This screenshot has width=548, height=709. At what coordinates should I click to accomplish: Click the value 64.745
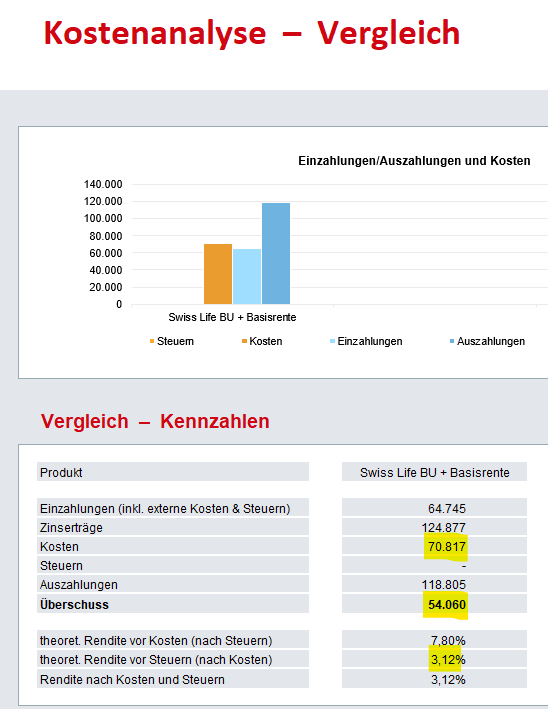[447, 509]
